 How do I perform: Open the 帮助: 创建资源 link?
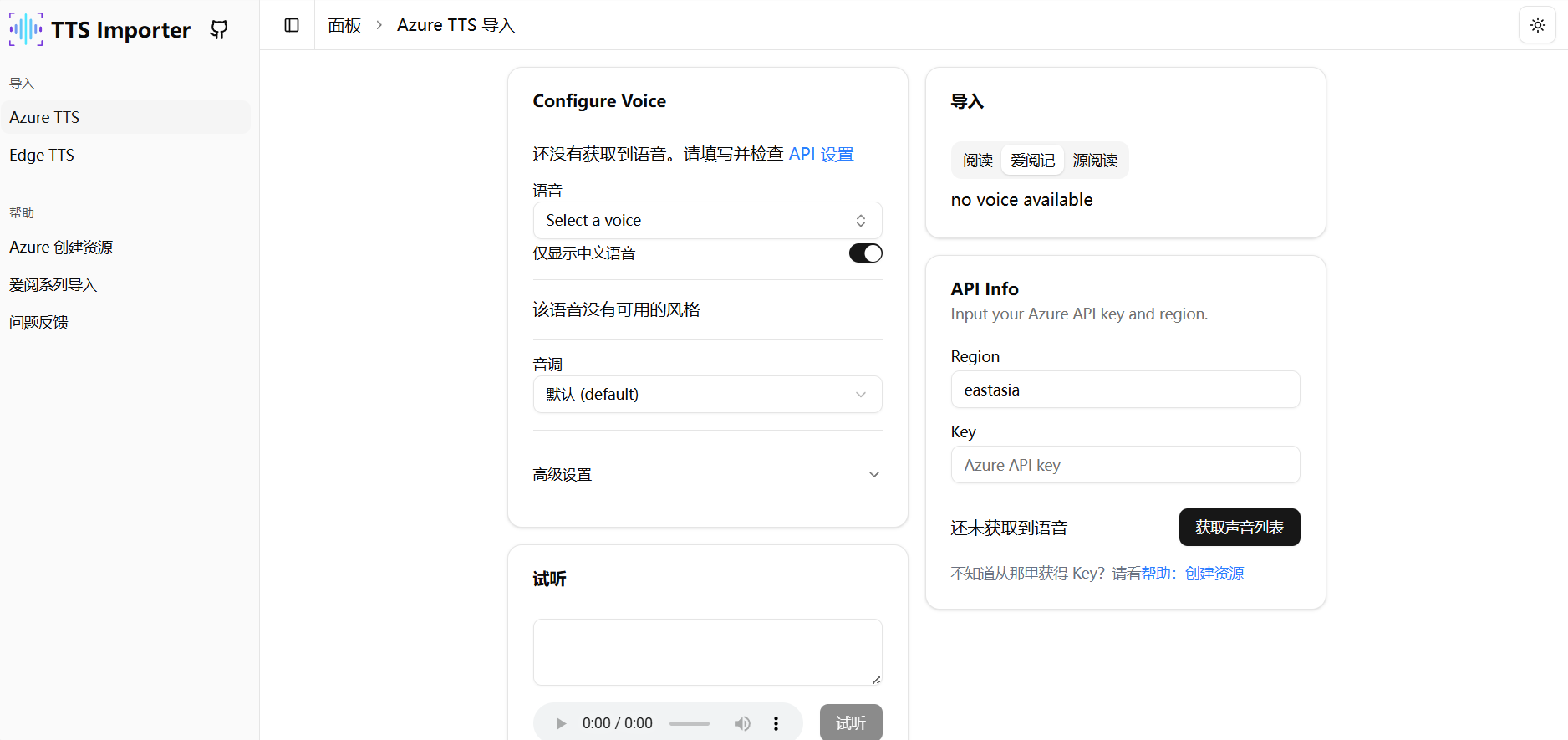(x=1193, y=574)
